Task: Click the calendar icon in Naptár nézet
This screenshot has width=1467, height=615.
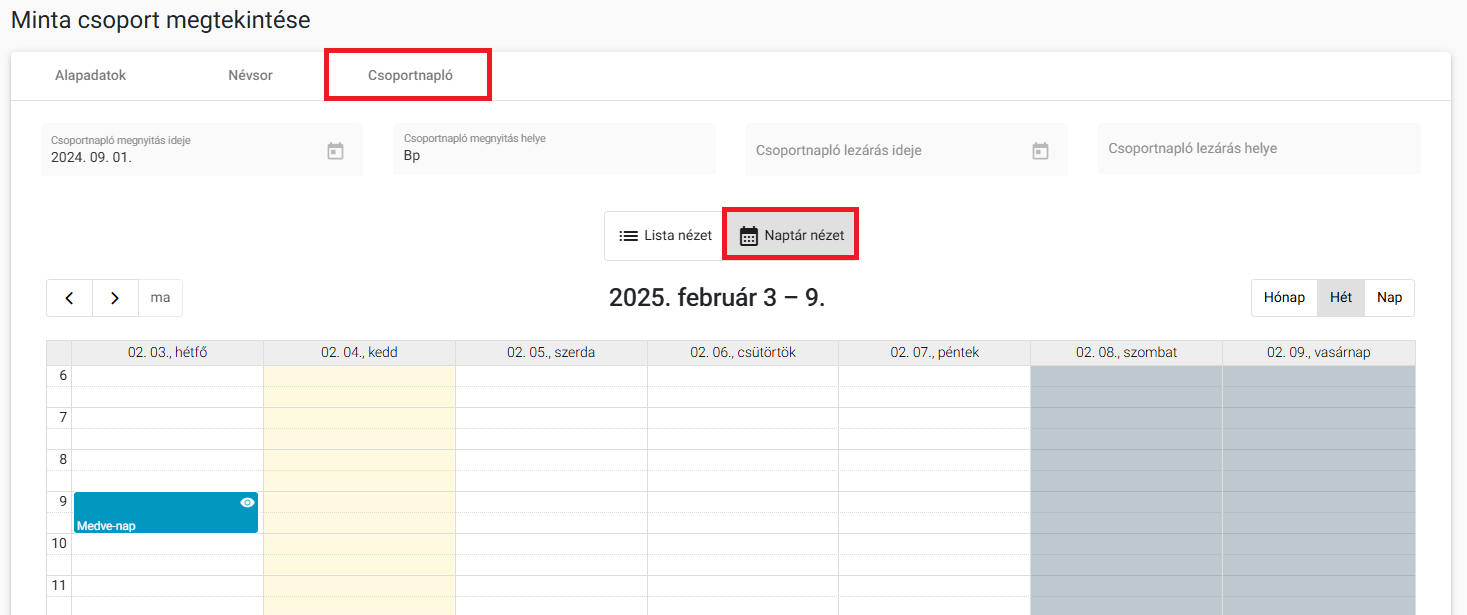Action: 748,236
